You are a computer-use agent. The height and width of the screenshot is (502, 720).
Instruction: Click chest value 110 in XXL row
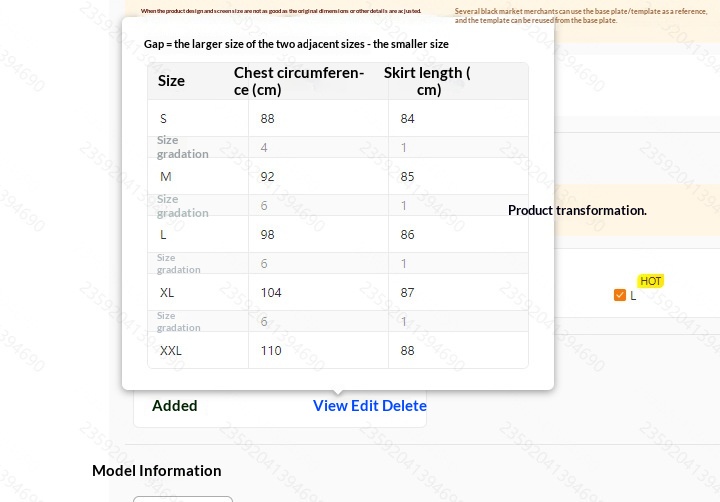click(x=271, y=351)
